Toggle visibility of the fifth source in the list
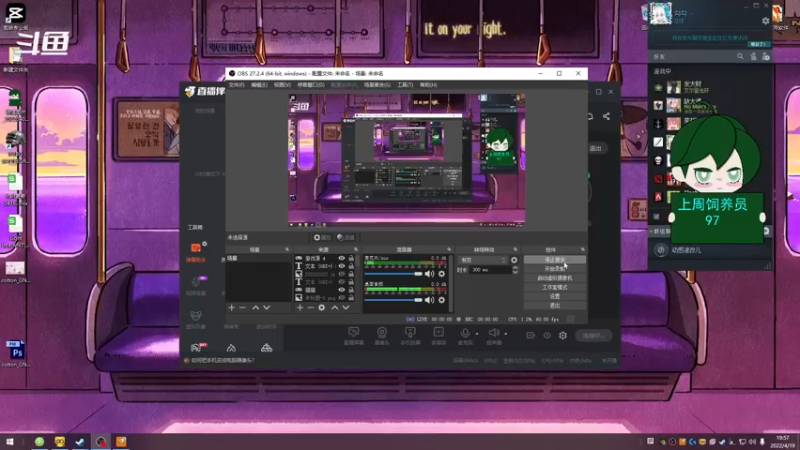Viewport: 800px width, 450px height. [341, 290]
